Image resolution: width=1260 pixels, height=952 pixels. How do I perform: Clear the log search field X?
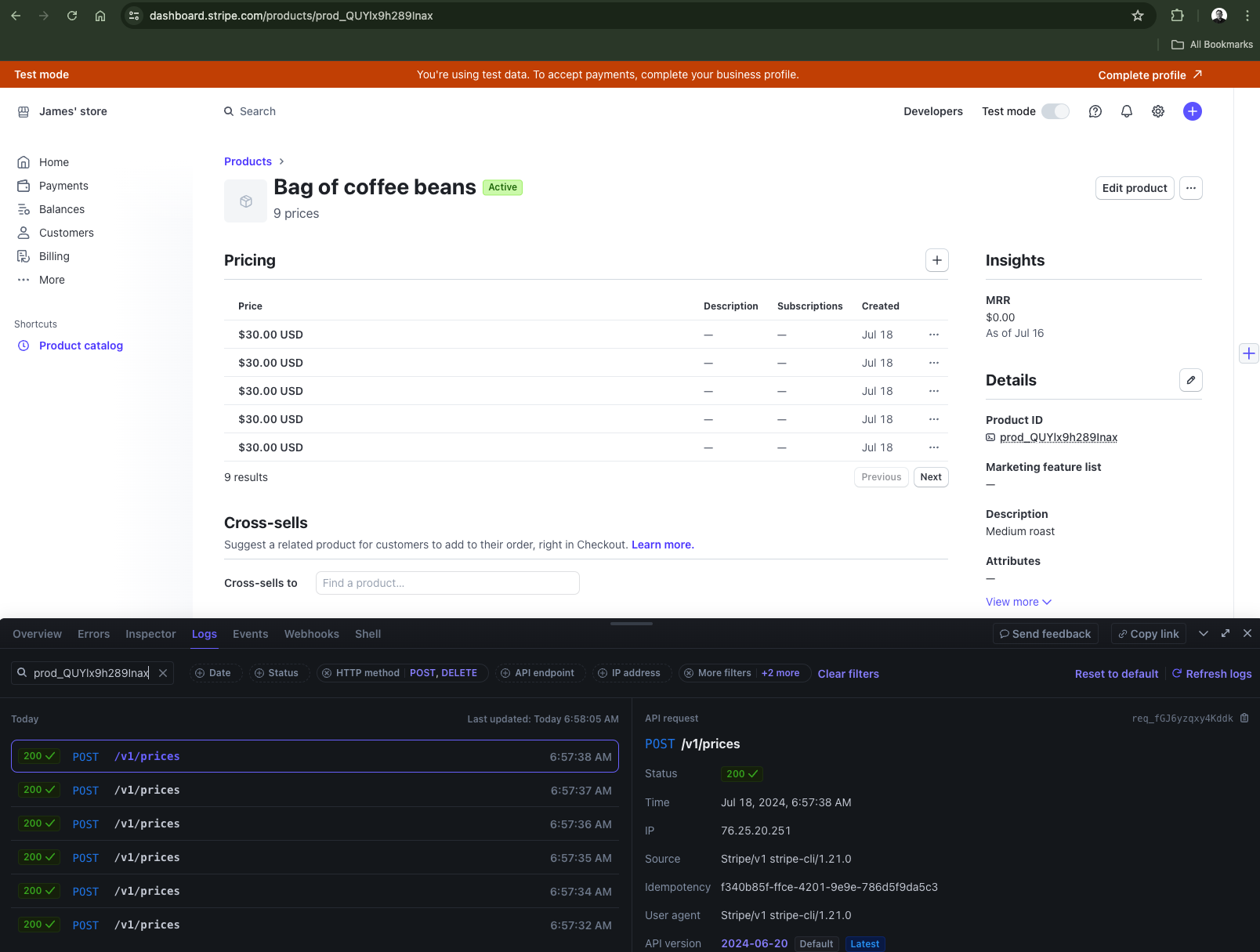pos(163,673)
